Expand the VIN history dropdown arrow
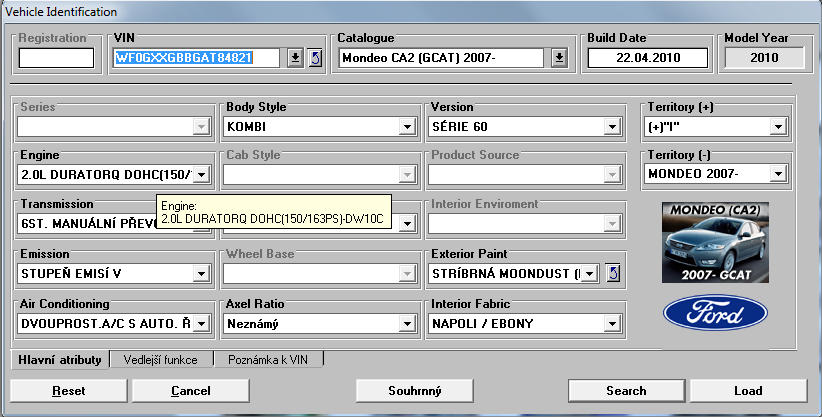Image resolution: width=822 pixels, height=417 pixels. pyautogui.click(x=295, y=58)
